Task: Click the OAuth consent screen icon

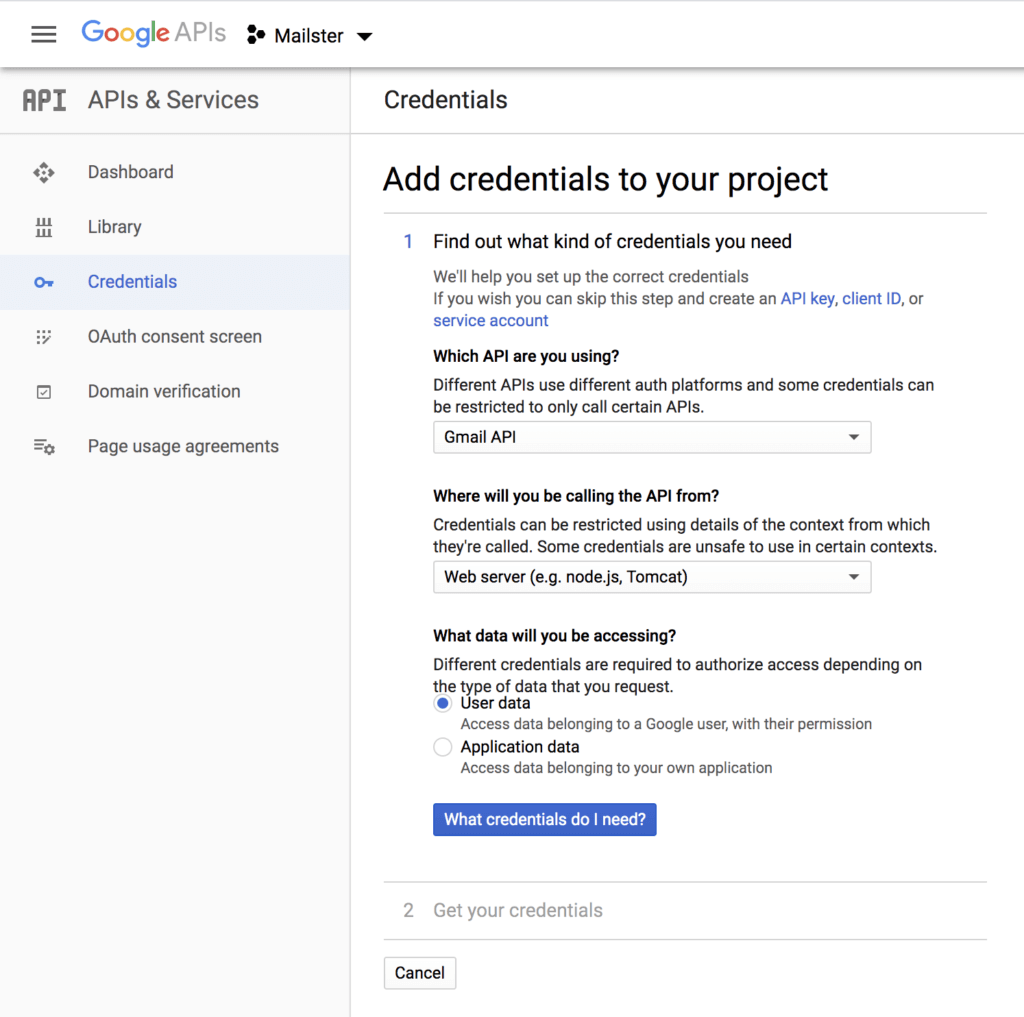Action: tap(44, 337)
